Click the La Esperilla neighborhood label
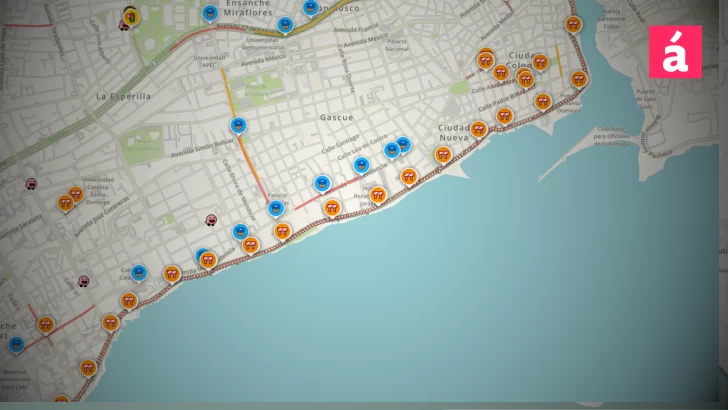The height and width of the screenshot is (410, 728). (123, 96)
